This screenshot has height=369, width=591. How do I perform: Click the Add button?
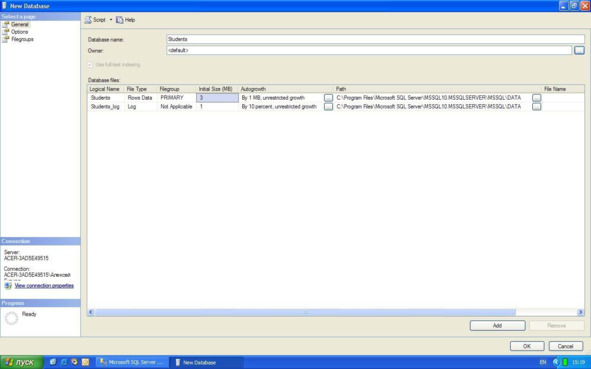coord(498,326)
